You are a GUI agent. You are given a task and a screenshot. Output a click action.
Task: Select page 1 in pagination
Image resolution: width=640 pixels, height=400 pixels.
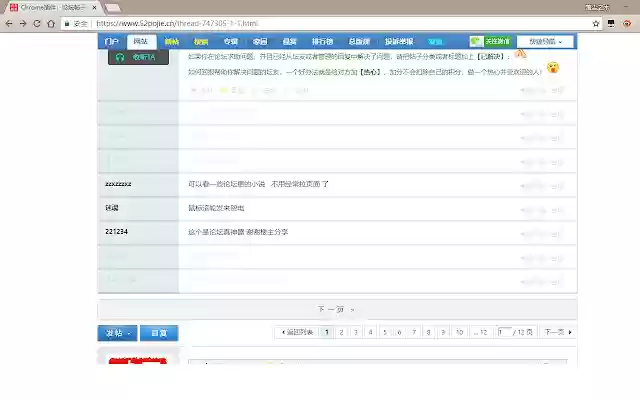pyautogui.click(x=327, y=332)
